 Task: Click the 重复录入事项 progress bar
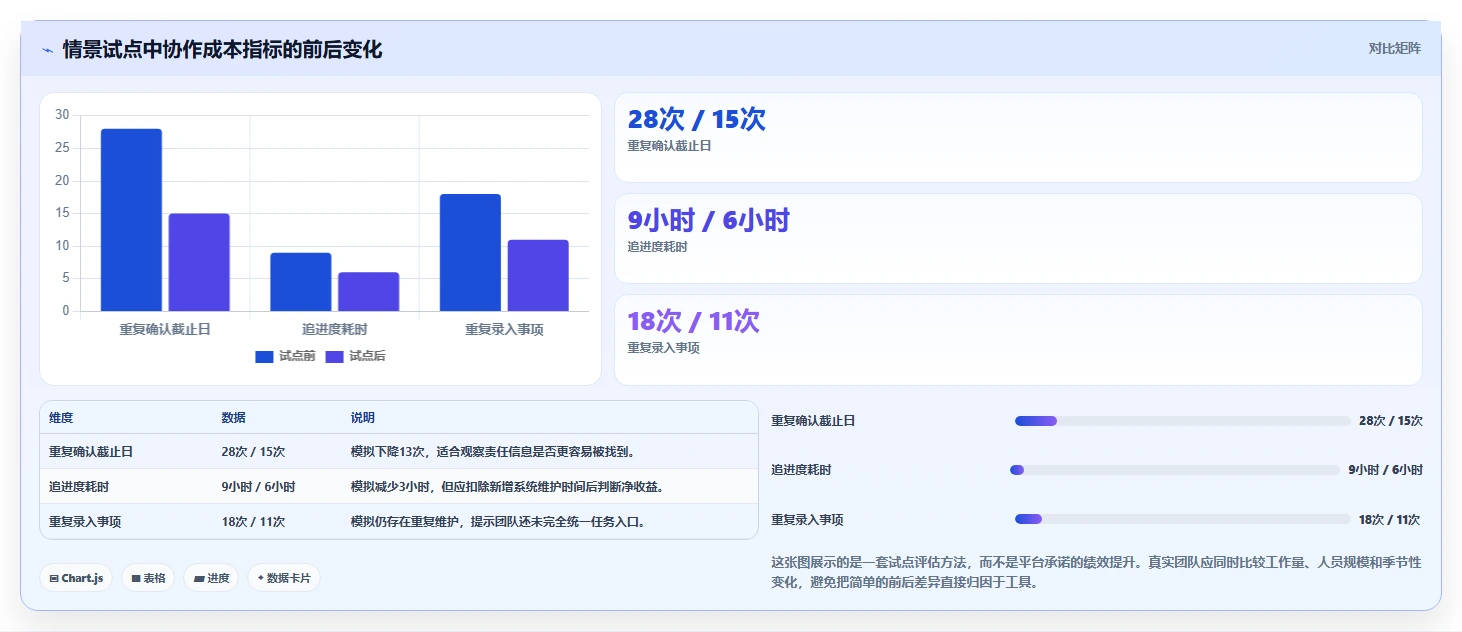pyautogui.click(x=1183, y=519)
